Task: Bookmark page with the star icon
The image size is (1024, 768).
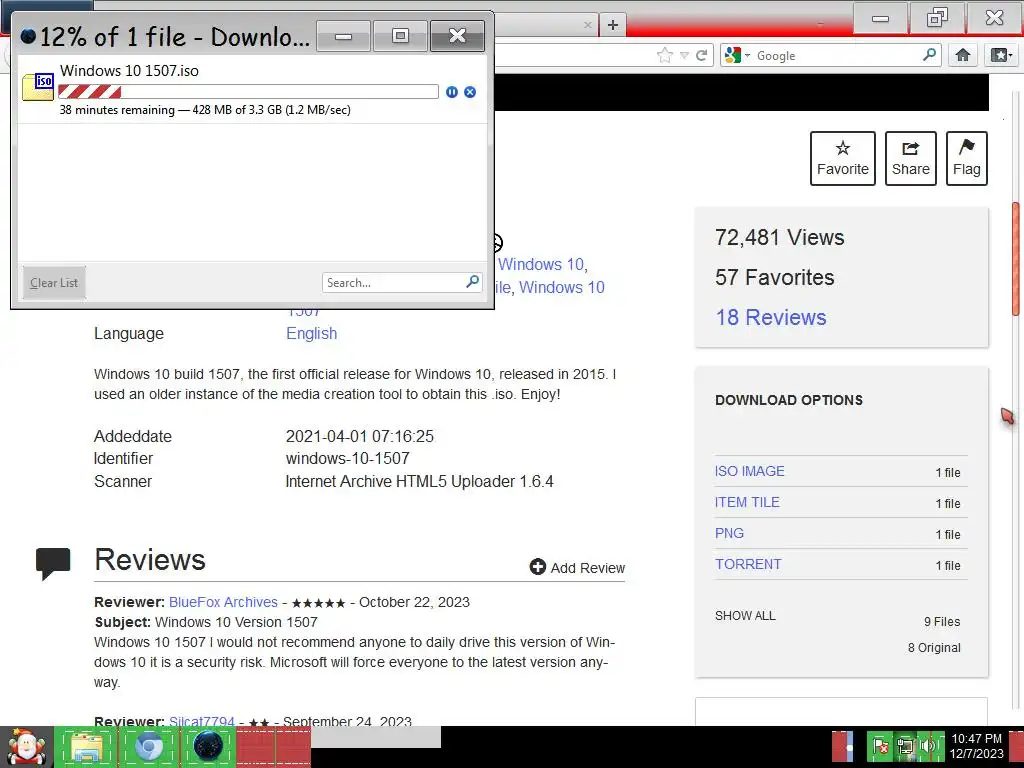Action: tap(665, 56)
